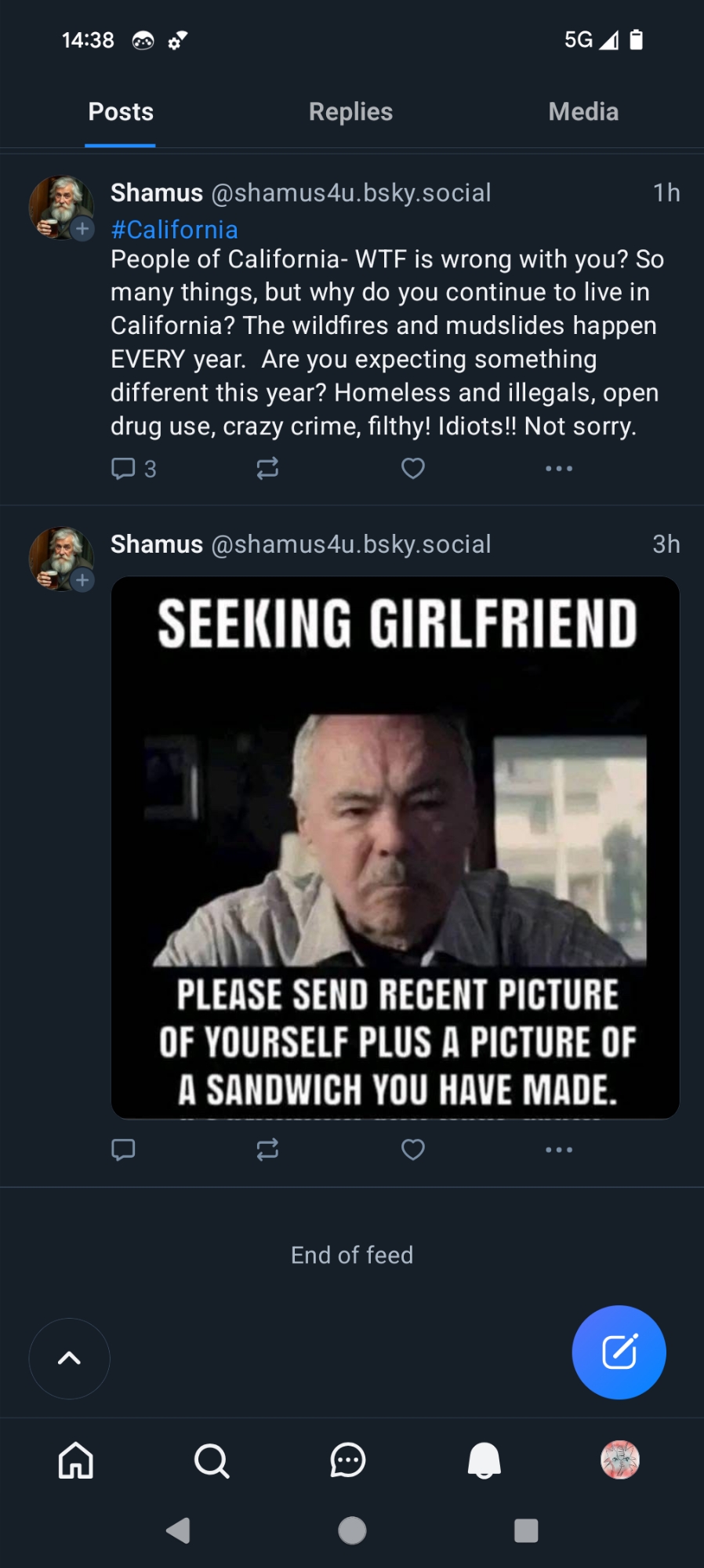Open the Notifications bell icon

(484, 1461)
